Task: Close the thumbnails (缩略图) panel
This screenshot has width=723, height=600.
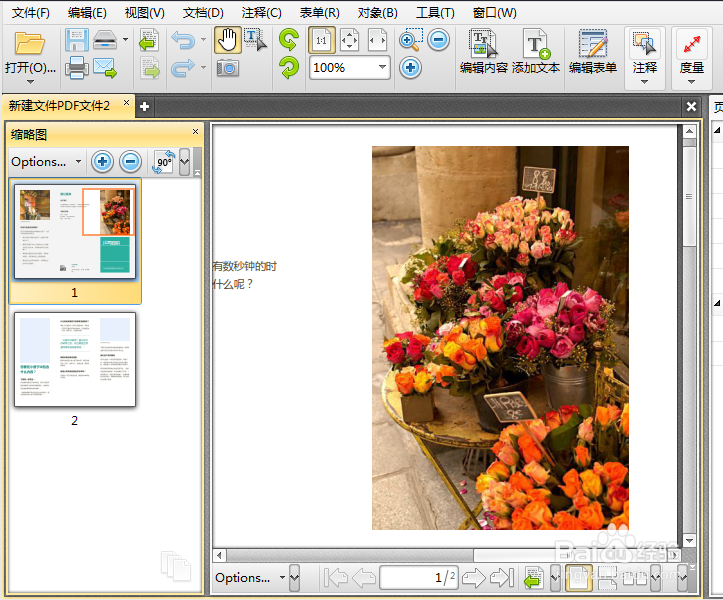Action: (x=196, y=131)
